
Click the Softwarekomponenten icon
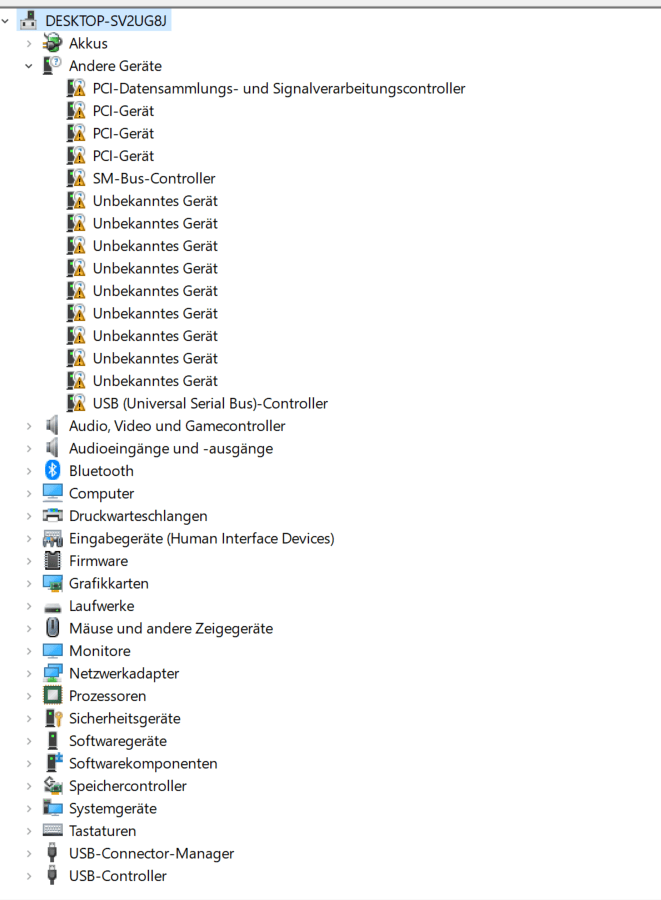click(52, 763)
